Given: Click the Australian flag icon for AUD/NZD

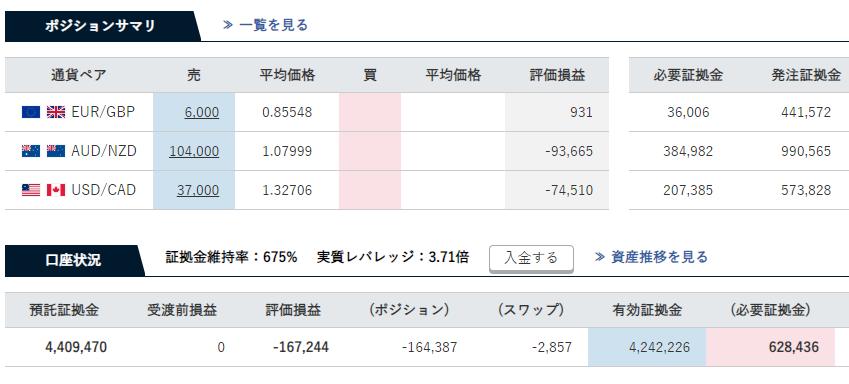Looking at the screenshot, I should tap(31, 151).
